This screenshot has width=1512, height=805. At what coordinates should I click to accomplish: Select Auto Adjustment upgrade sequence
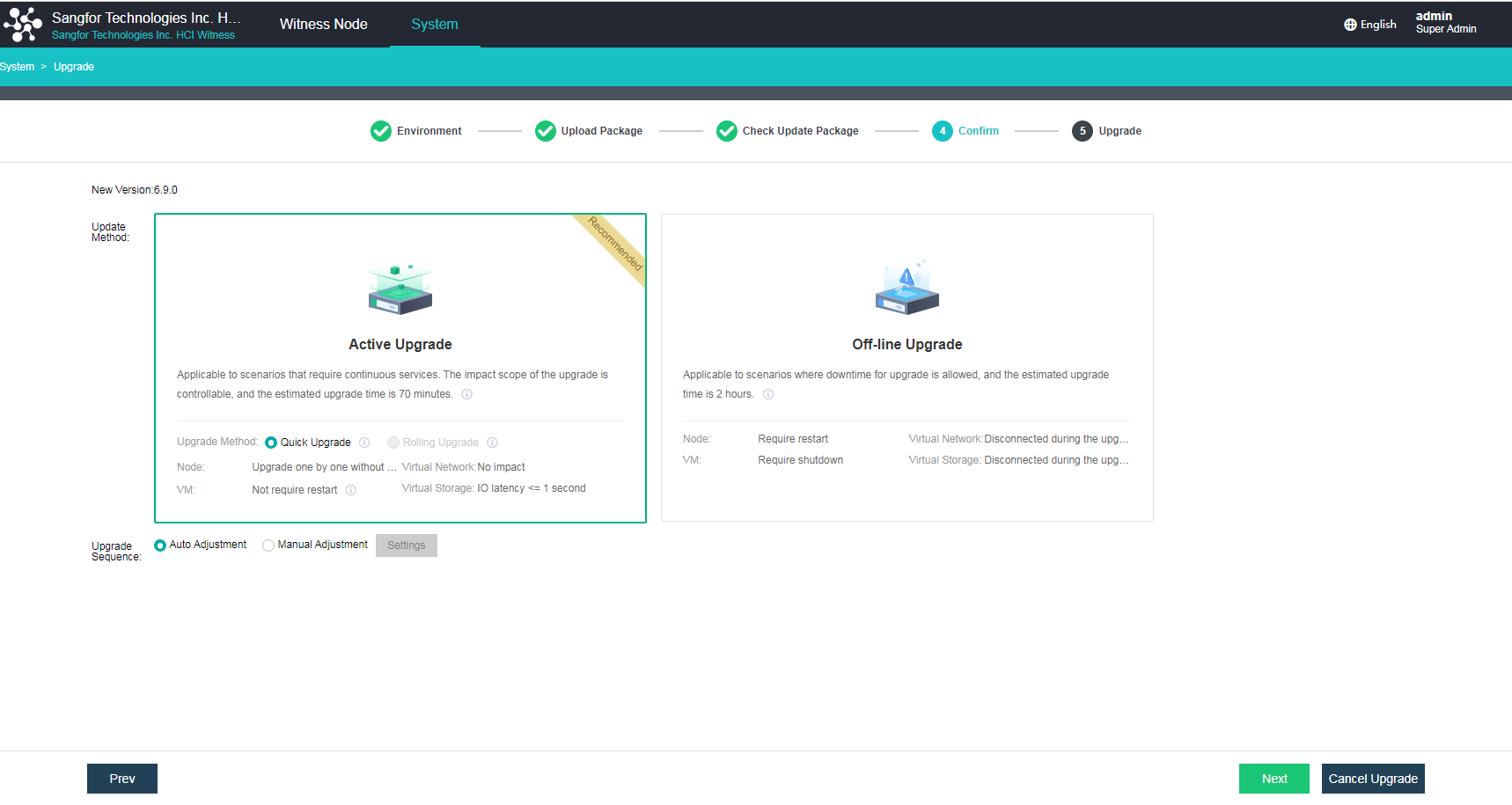click(160, 545)
